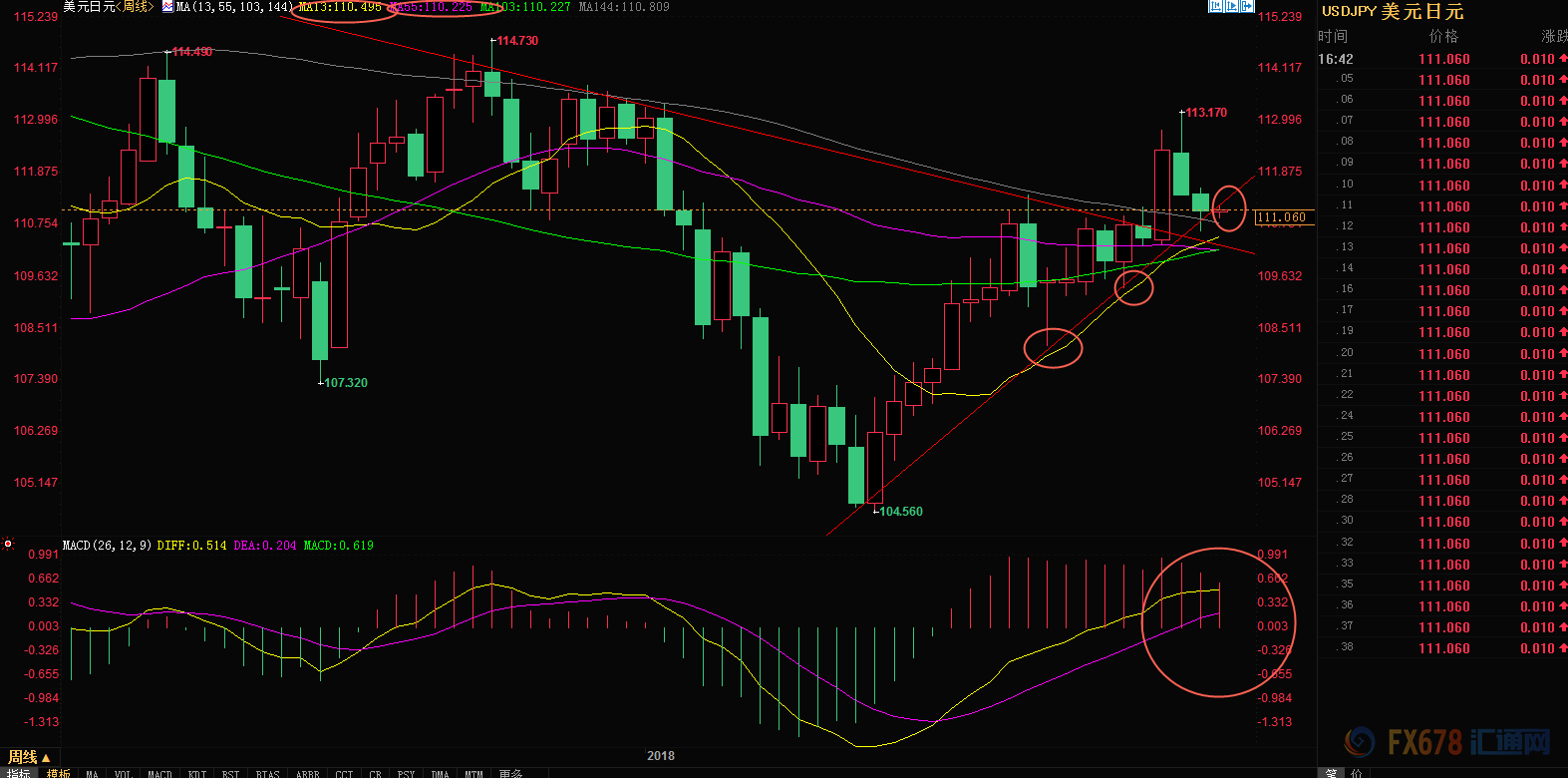This screenshot has width=1568, height=778.
Task: Open the 周线 period selector
Action: (28, 758)
